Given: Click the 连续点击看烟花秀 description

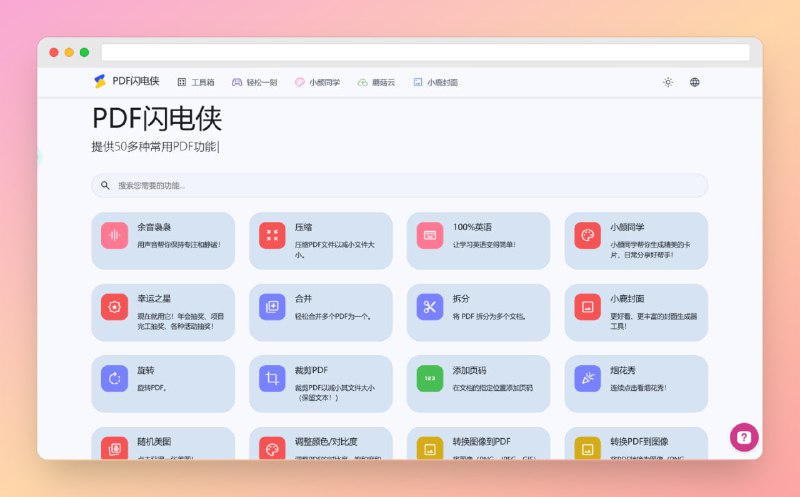Looking at the screenshot, I should tap(638, 388).
